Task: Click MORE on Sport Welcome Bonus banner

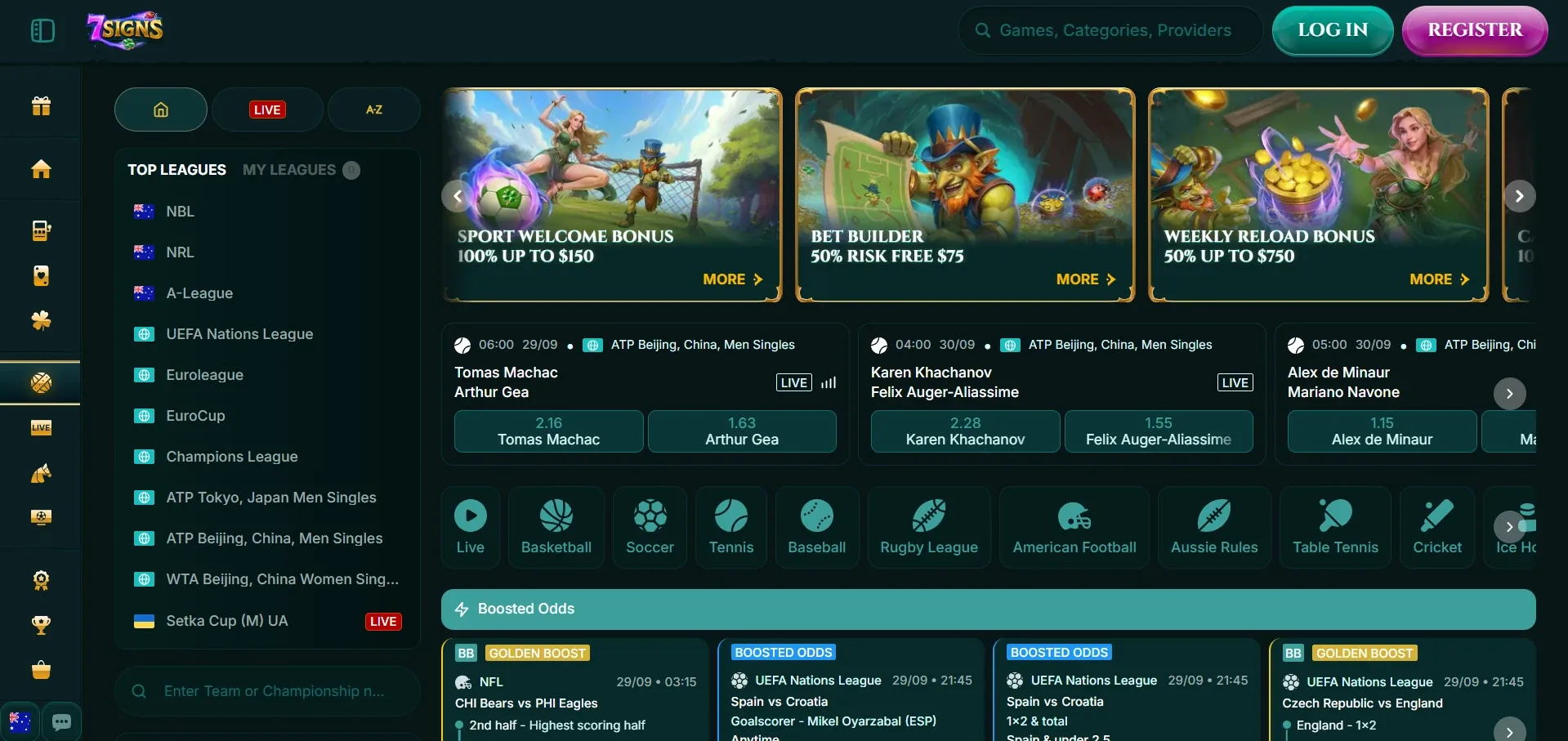Action: point(733,279)
